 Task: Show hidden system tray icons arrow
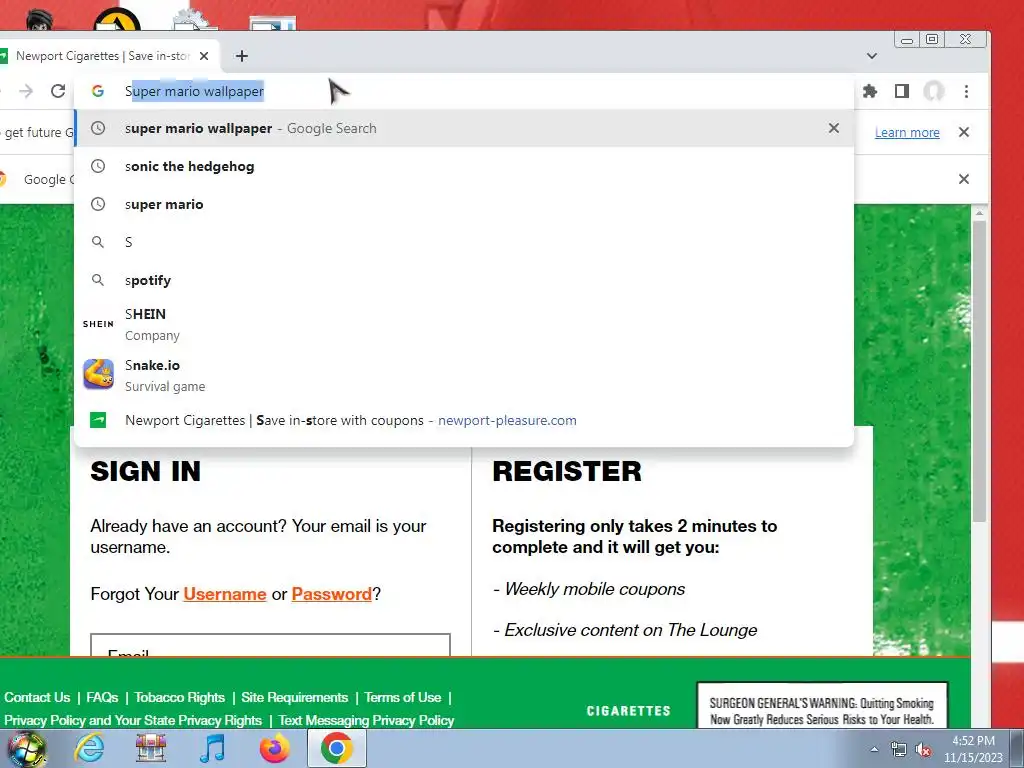[874, 749]
